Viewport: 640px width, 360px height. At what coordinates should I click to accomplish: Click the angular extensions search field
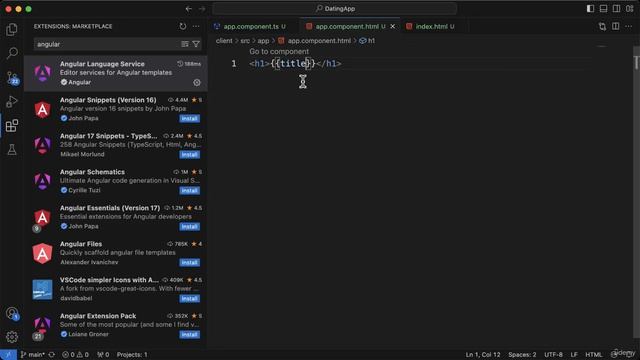pos(107,44)
